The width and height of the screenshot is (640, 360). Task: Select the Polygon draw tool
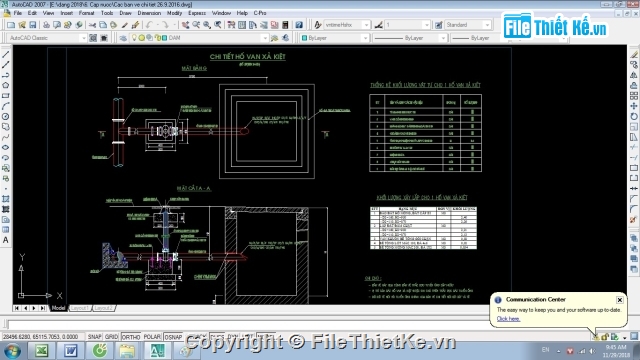[6, 85]
